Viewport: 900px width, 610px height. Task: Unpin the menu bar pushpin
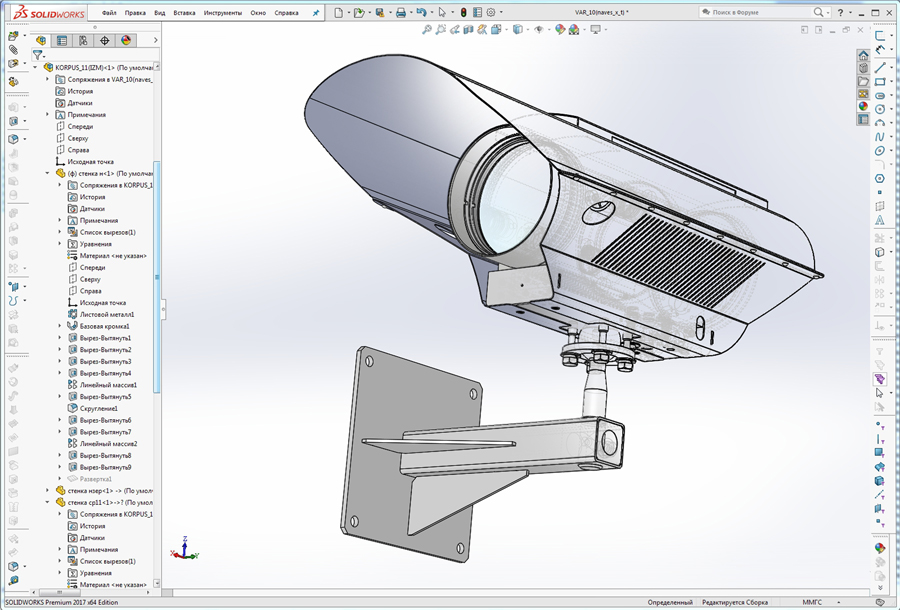[317, 12]
